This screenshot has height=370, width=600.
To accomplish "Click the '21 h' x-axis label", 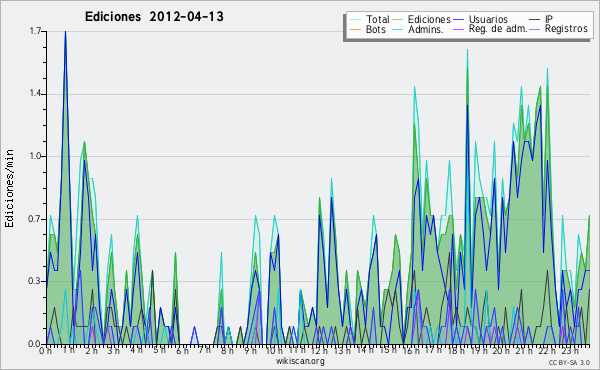I will pyautogui.click(x=524, y=351).
